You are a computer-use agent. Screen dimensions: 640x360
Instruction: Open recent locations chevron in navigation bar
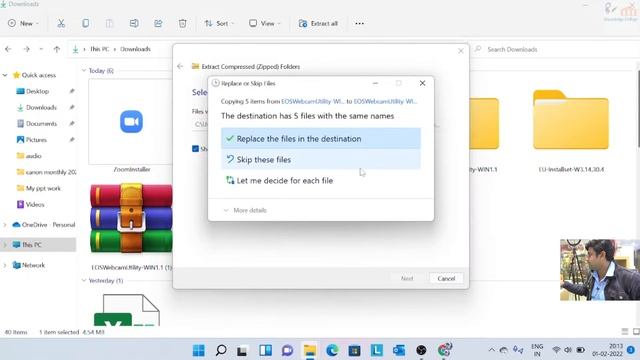41,49
